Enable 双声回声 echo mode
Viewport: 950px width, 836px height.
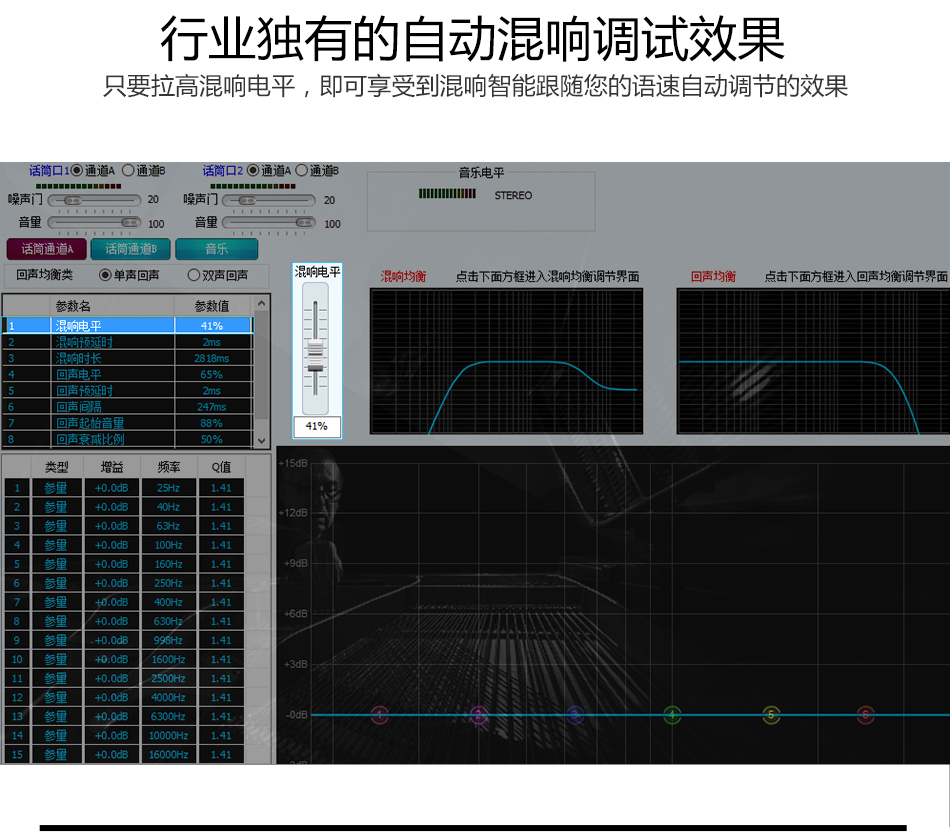[194, 275]
